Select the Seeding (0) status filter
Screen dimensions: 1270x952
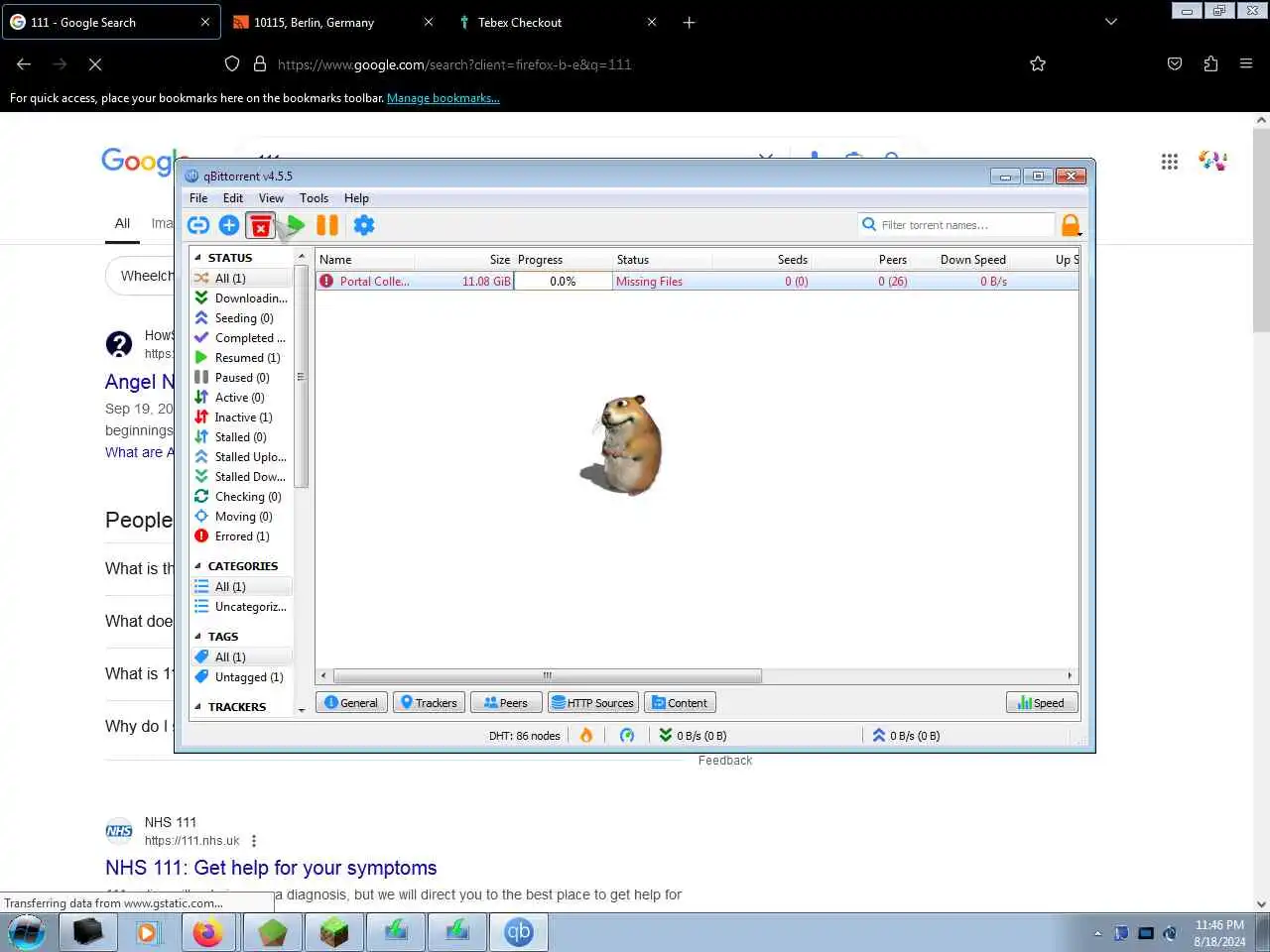coord(242,318)
